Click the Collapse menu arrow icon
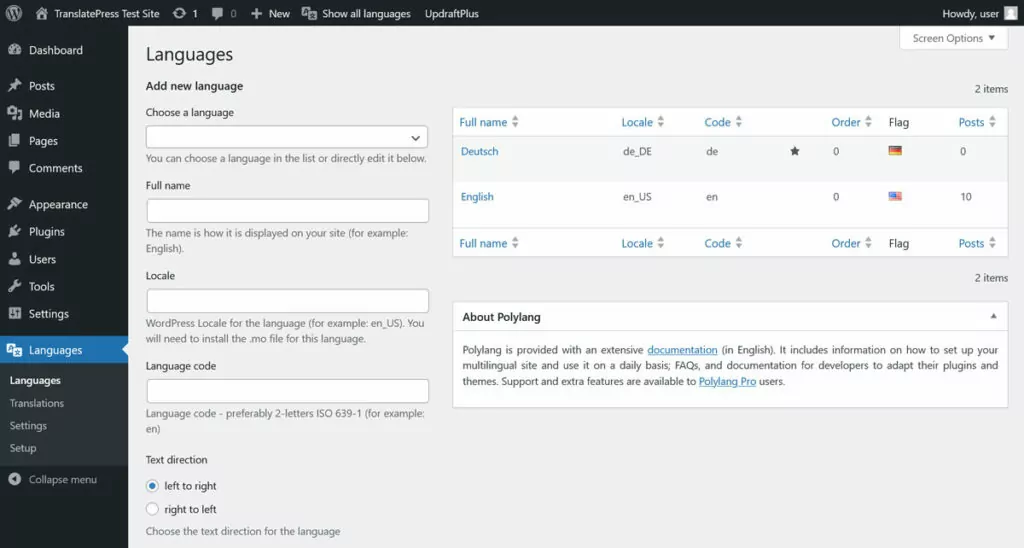Viewport: 1024px width, 548px height. pyautogui.click(x=14, y=479)
